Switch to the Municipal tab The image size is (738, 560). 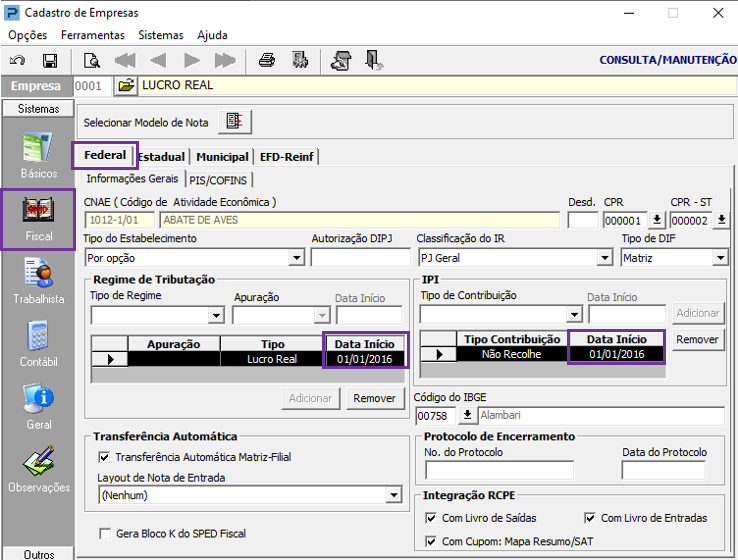222,157
